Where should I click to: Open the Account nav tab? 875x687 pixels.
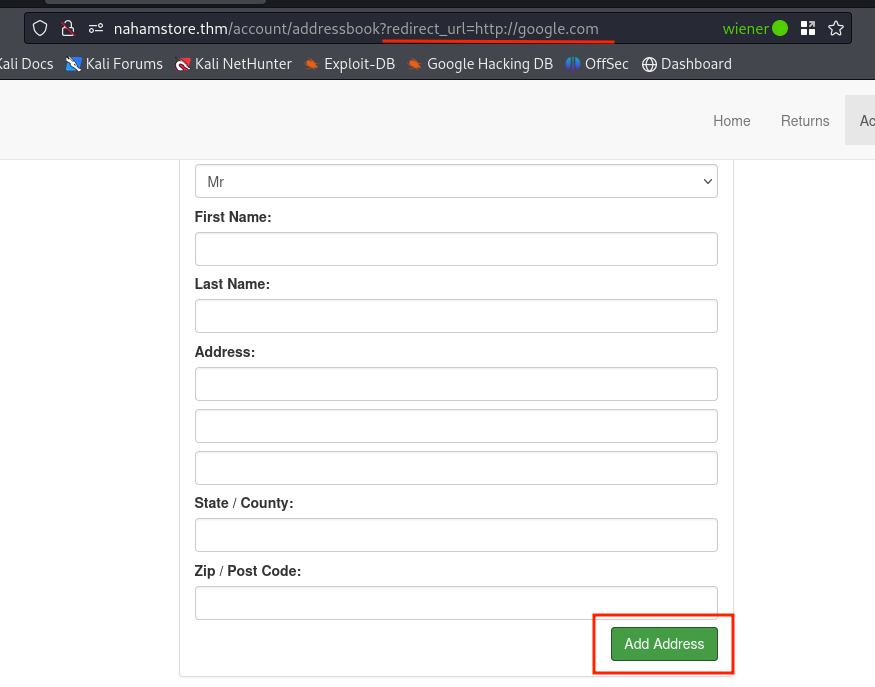[860, 120]
